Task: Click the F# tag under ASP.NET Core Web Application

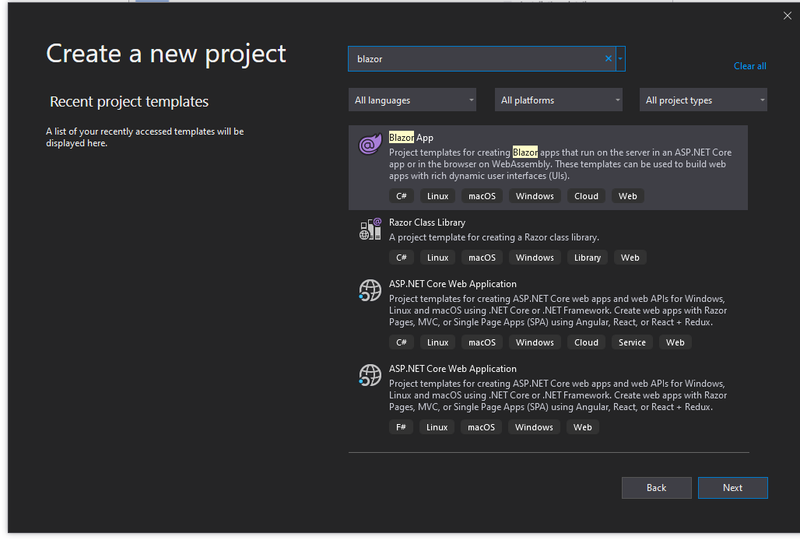Action: tap(401, 427)
